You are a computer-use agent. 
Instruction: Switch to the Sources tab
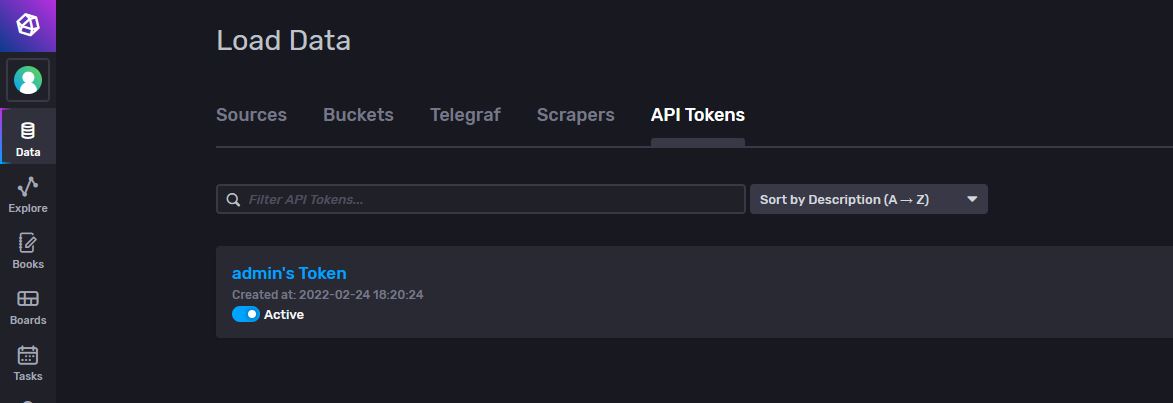coord(251,115)
